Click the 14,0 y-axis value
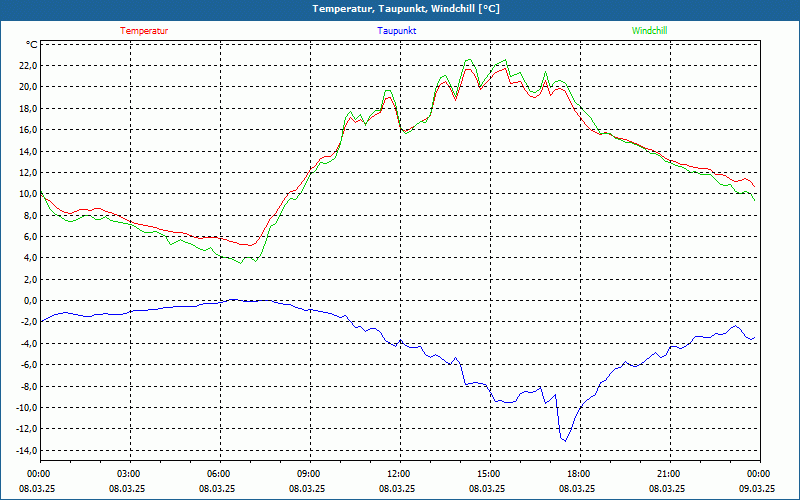 pyautogui.click(x=28, y=151)
